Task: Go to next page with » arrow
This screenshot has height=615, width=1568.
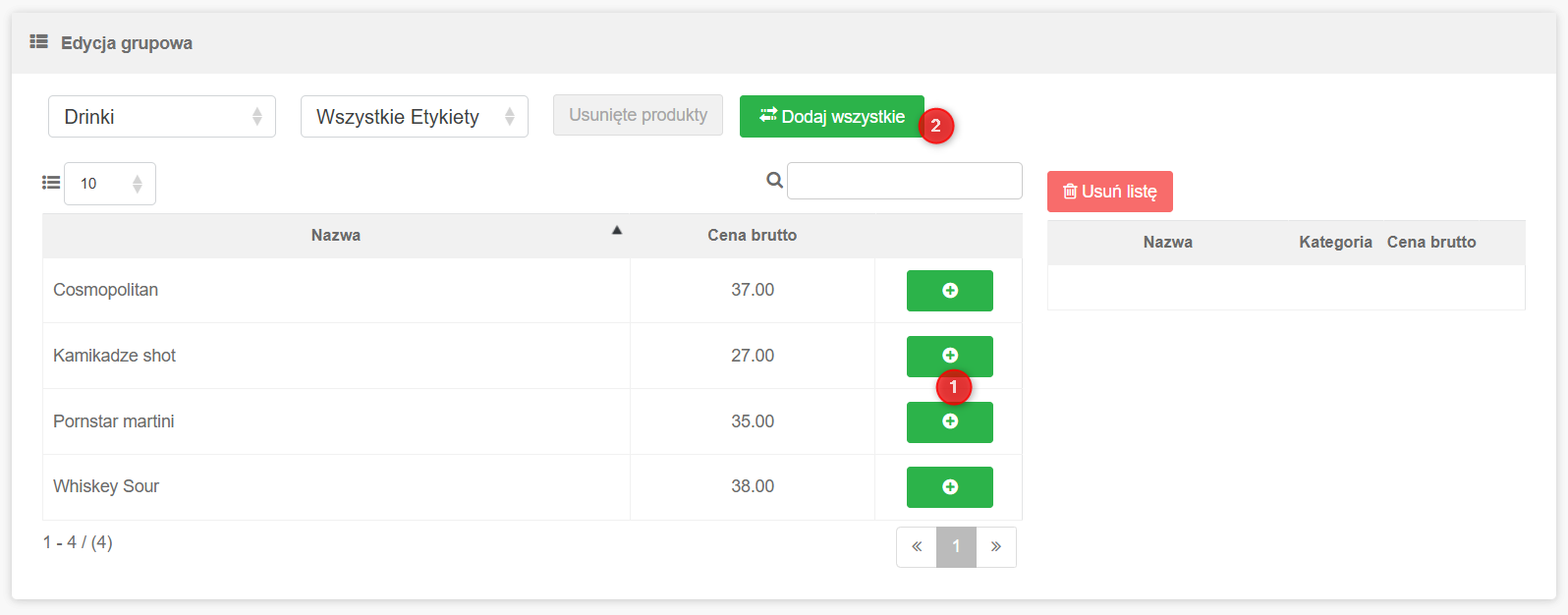Action: click(x=996, y=547)
